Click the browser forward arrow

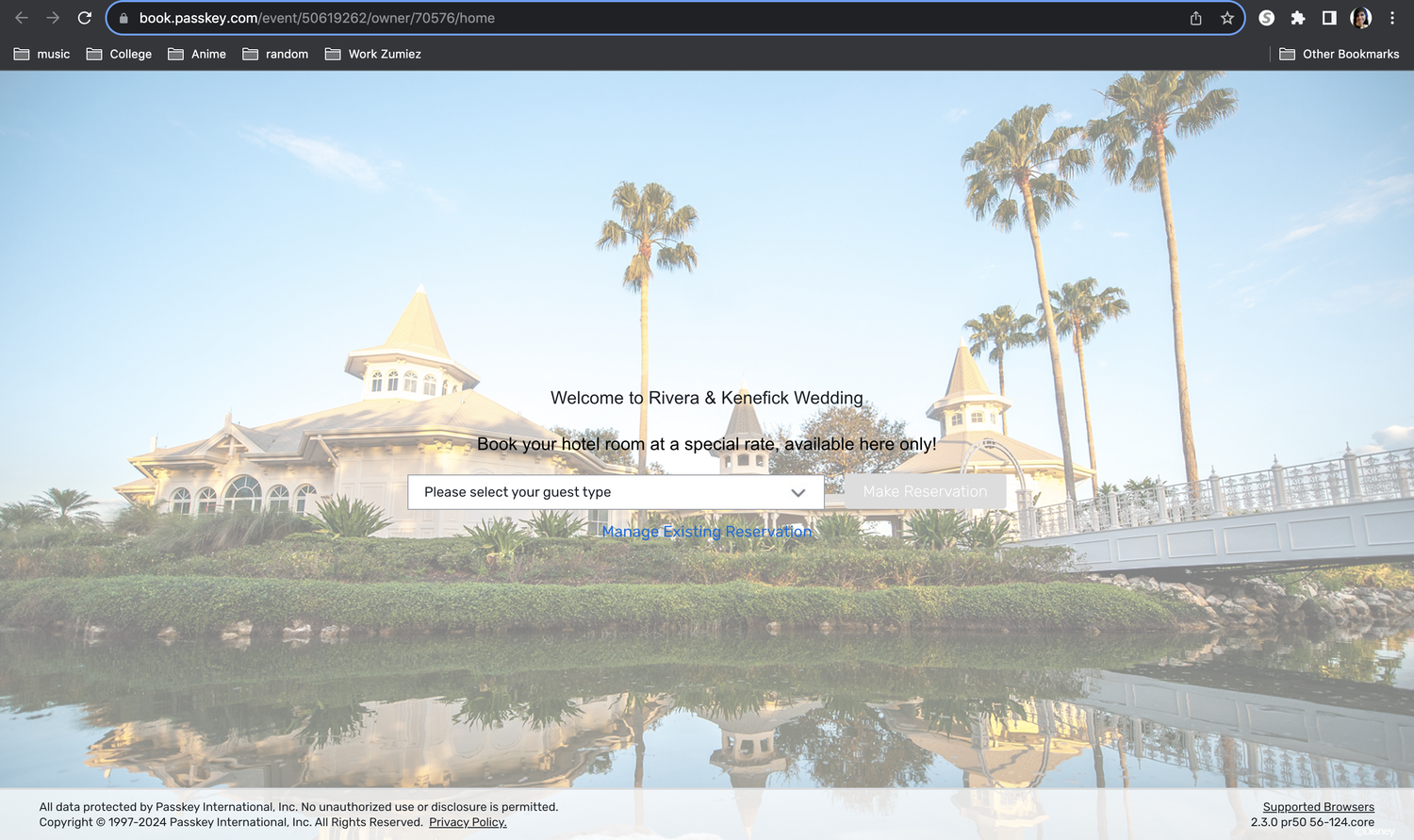tap(53, 18)
